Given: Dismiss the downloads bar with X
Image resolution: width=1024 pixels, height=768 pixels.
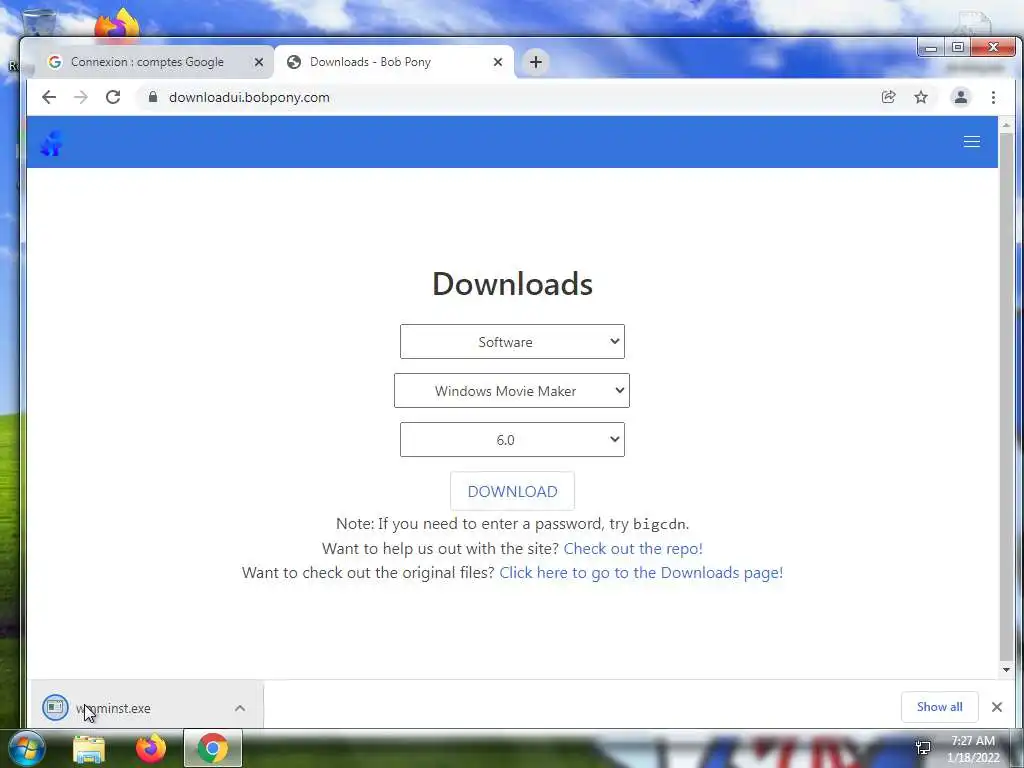Looking at the screenshot, I should point(997,707).
